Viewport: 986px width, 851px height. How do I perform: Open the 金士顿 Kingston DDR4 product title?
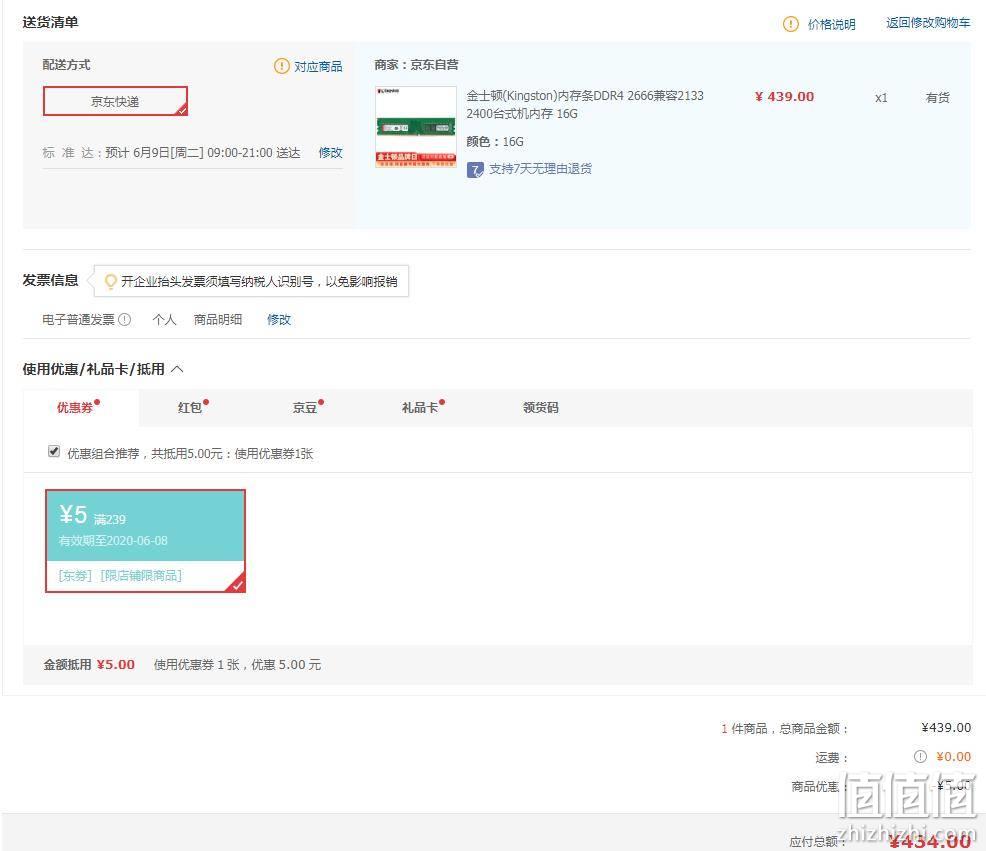coord(585,104)
